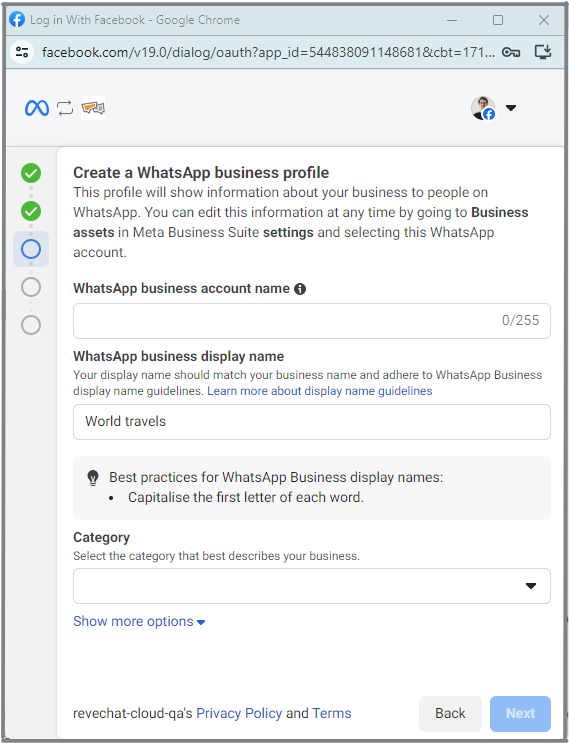Image resolution: width=569 pixels, height=743 pixels.
Task: Select the second completed step checkmark
Action: pyautogui.click(x=31, y=211)
